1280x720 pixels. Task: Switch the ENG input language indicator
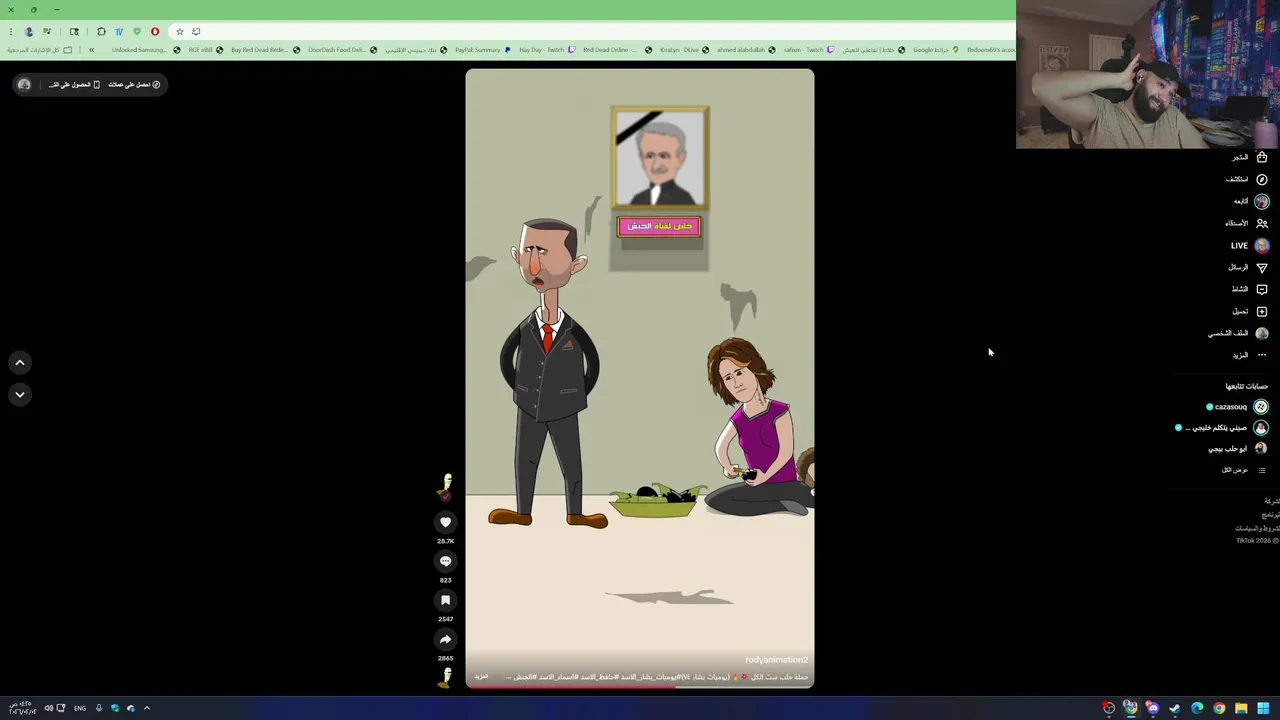(80, 708)
